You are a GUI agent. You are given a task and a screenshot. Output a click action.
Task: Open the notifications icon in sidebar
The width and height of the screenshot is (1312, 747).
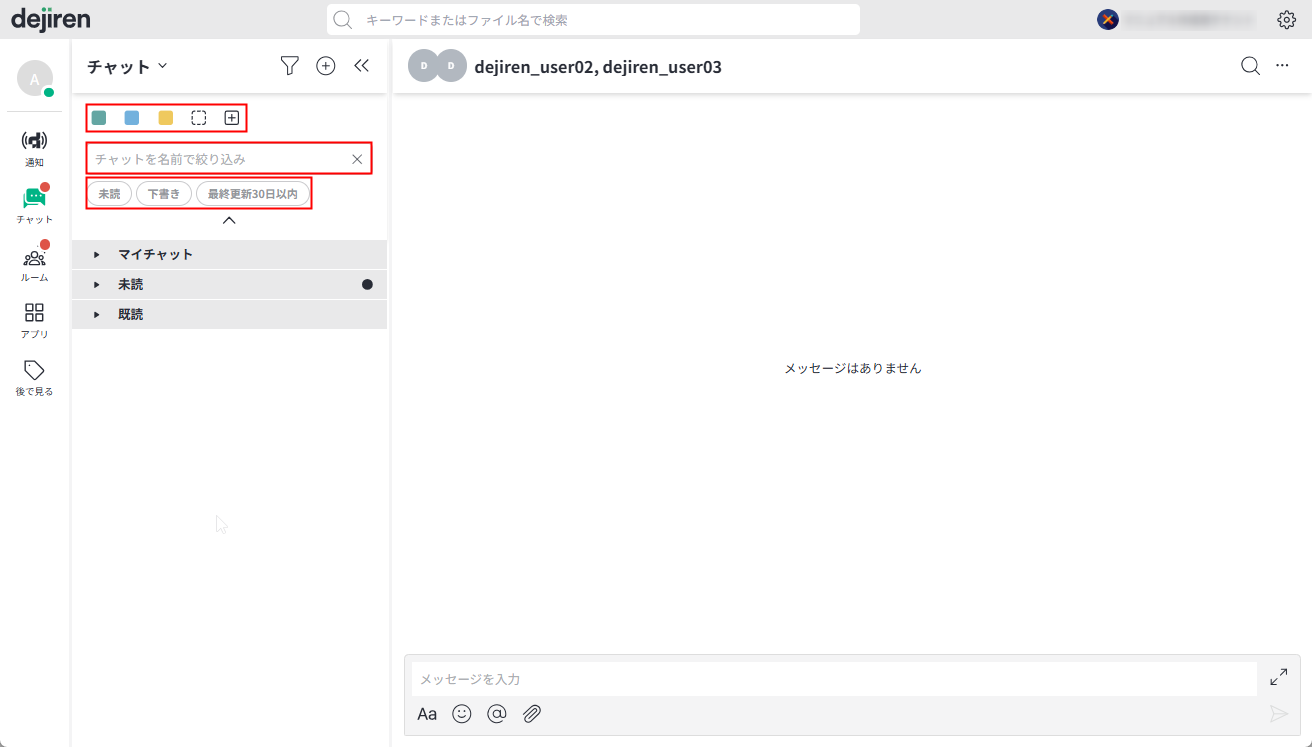34,141
